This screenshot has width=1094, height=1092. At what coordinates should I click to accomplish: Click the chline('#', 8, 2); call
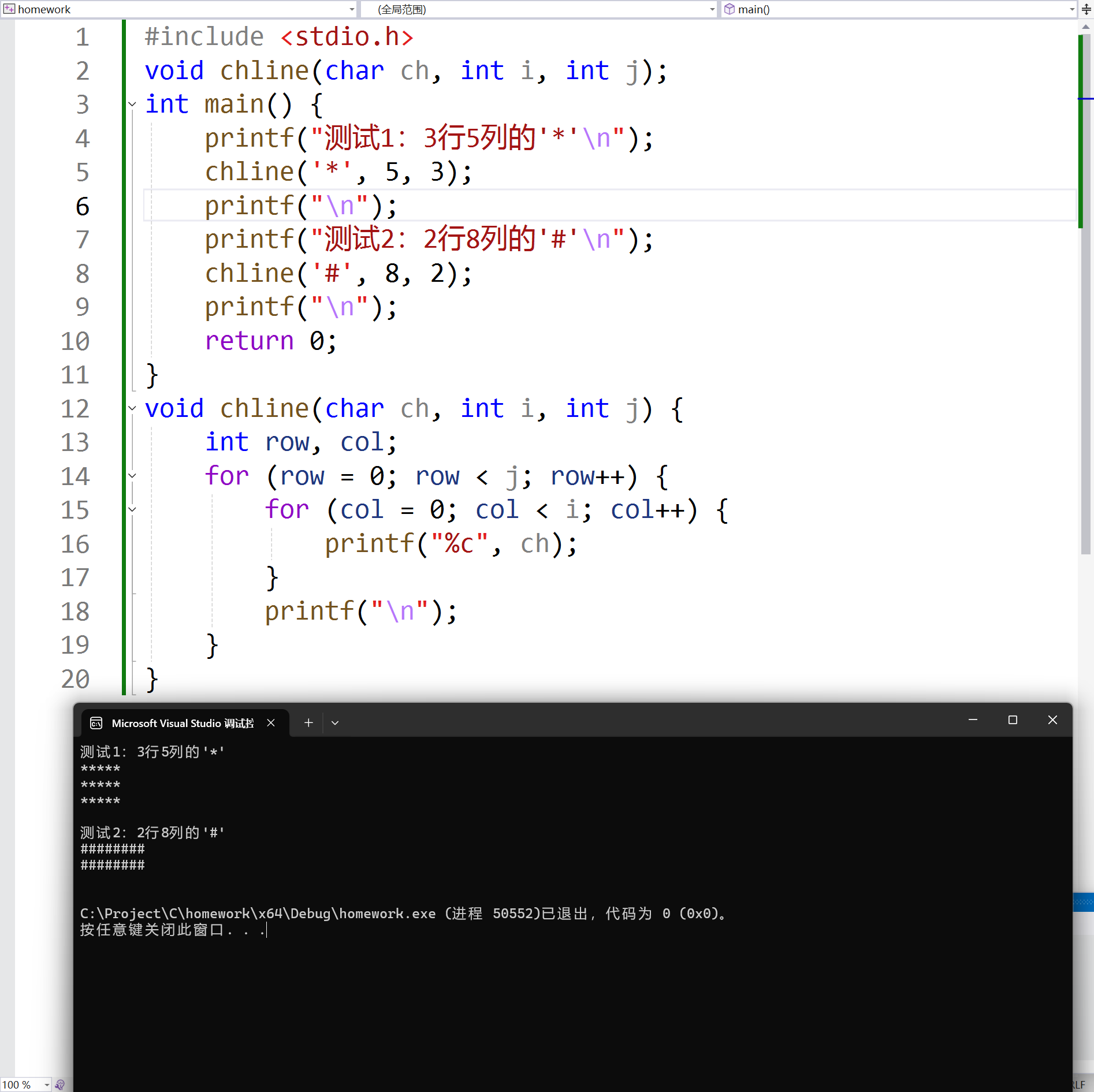[x=338, y=274]
